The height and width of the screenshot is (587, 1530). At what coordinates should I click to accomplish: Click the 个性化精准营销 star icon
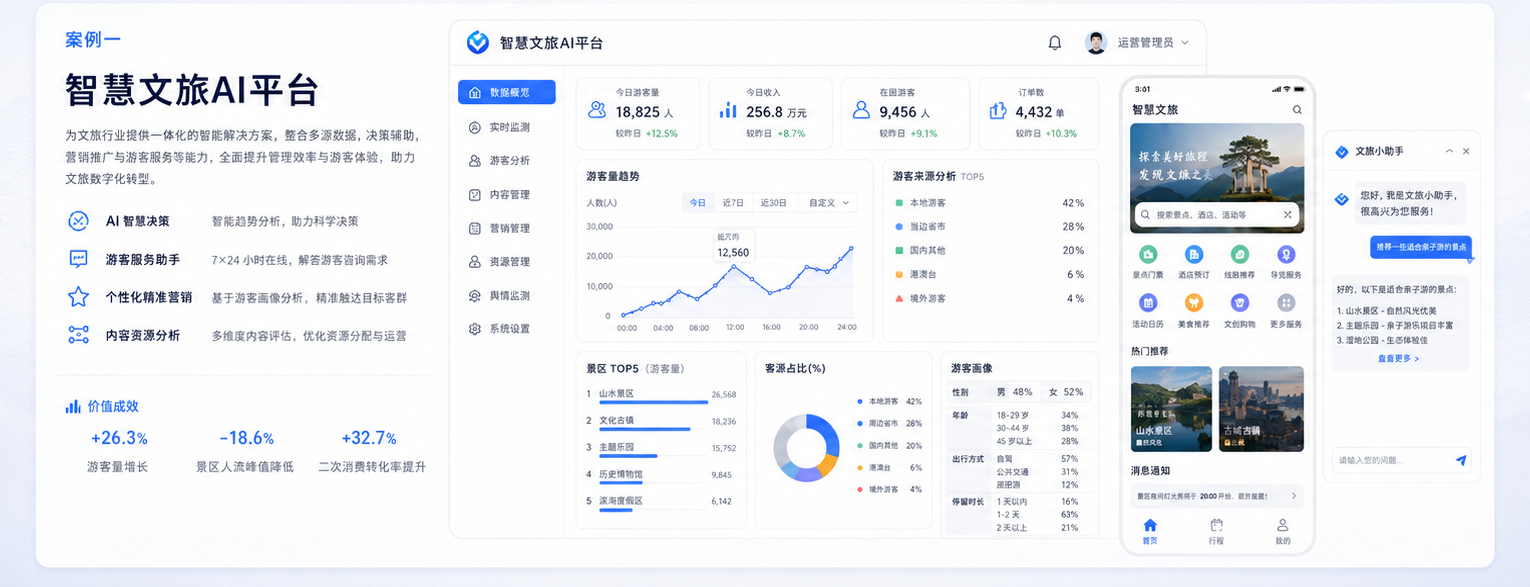pyautogui.click(x=78, y=297)
